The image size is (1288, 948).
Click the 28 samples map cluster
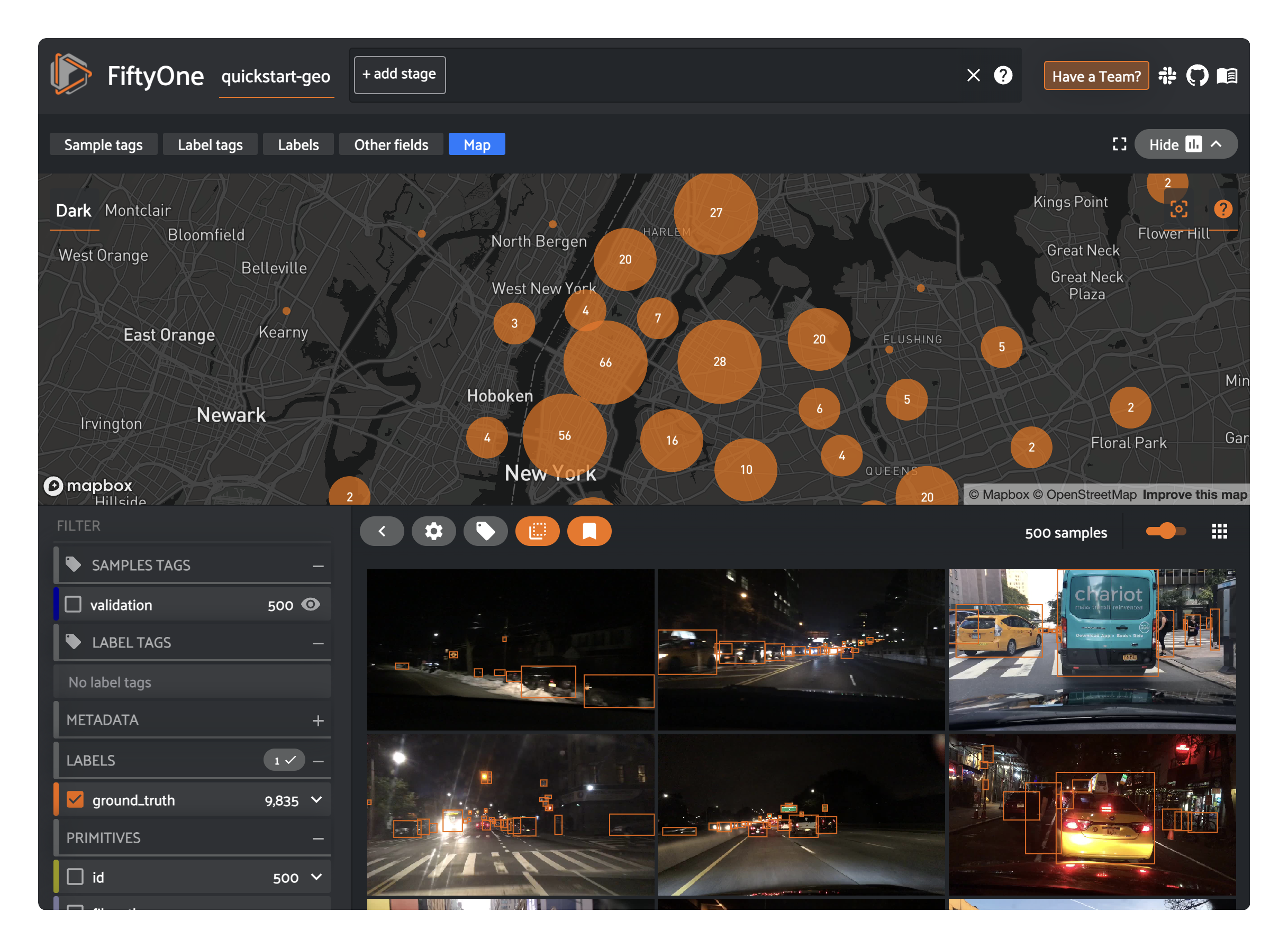(719, 361)
